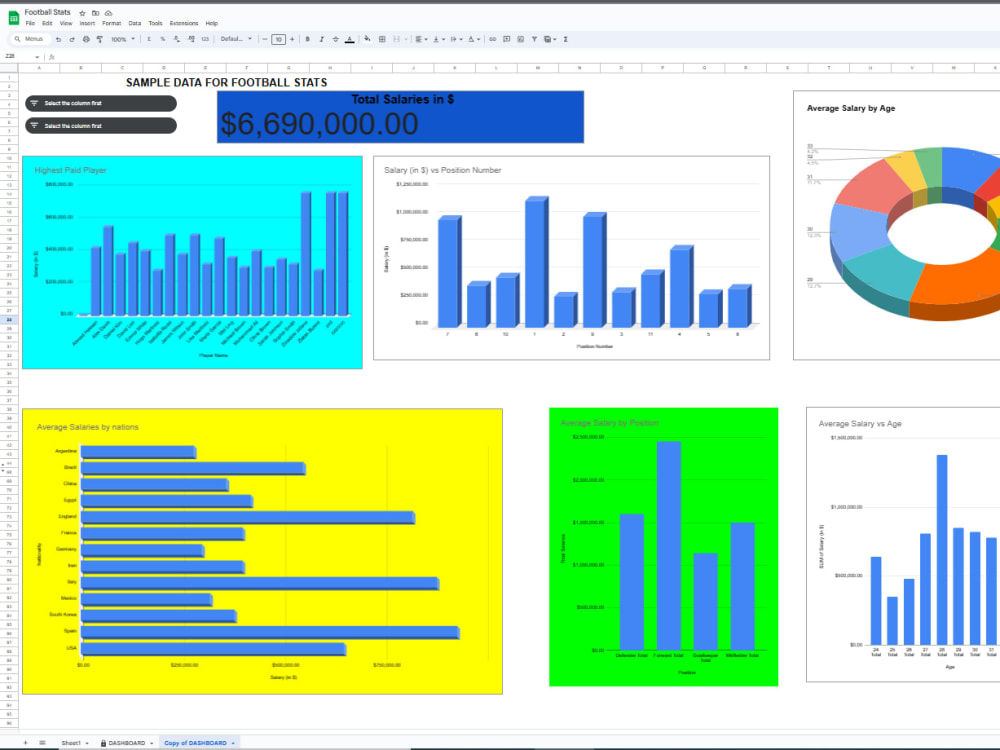Open the Data menu
Screen dimensions: 1000x750
134,23
